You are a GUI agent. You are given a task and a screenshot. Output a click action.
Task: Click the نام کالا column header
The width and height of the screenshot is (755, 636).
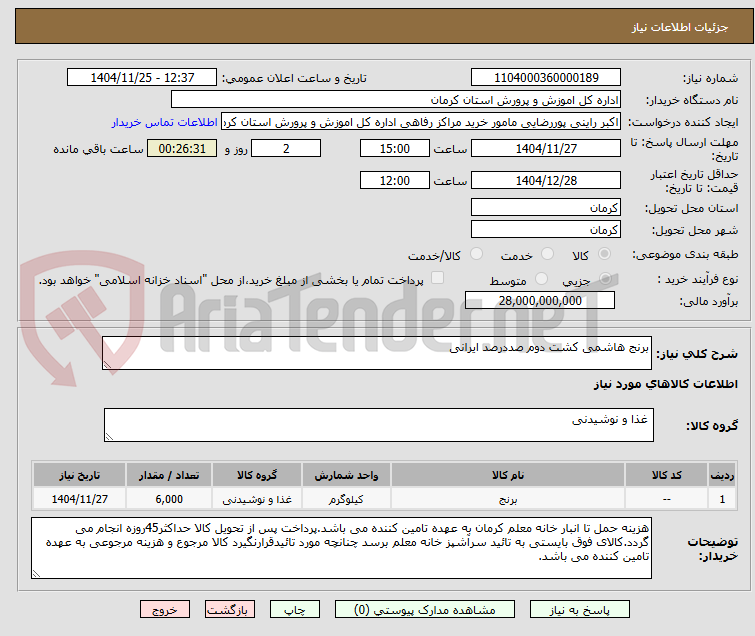click(x=508, y=475)
